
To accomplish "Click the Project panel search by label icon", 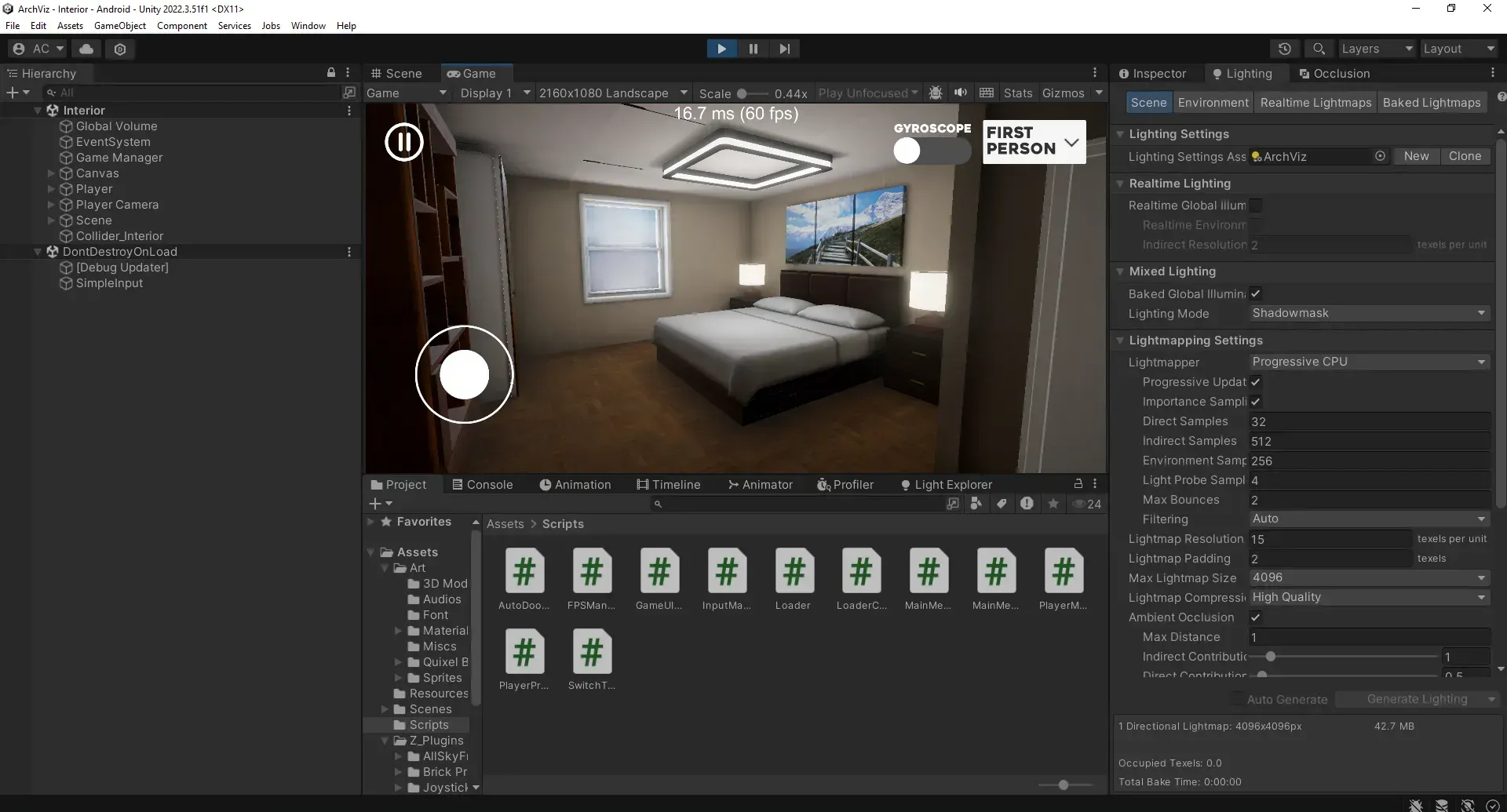I will click(x=1002, y=504).
